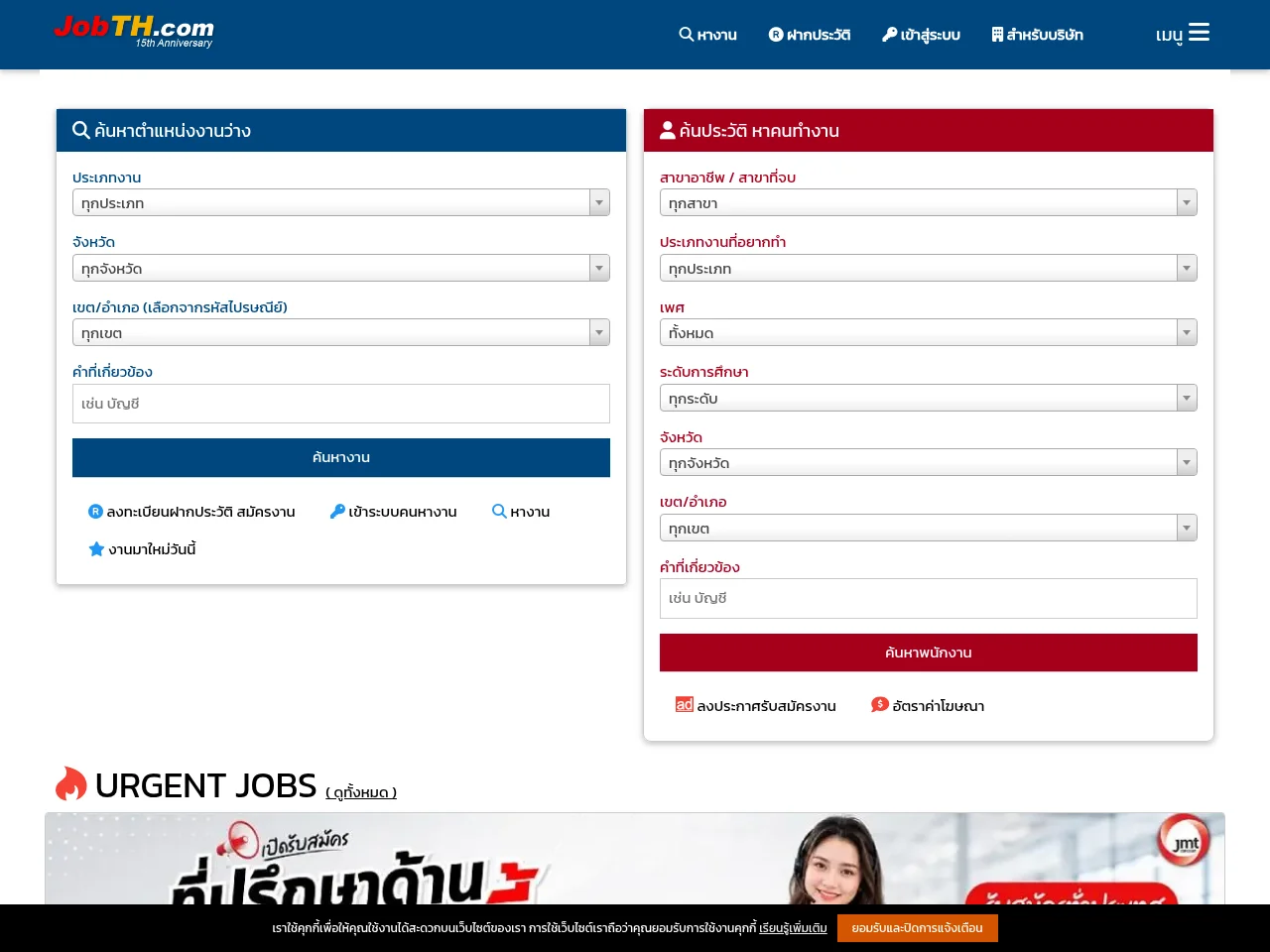Click the dollar icon beside อัตราค่าโฆษณา
The height and width of the screenshot is (952, 1270).
879,705
